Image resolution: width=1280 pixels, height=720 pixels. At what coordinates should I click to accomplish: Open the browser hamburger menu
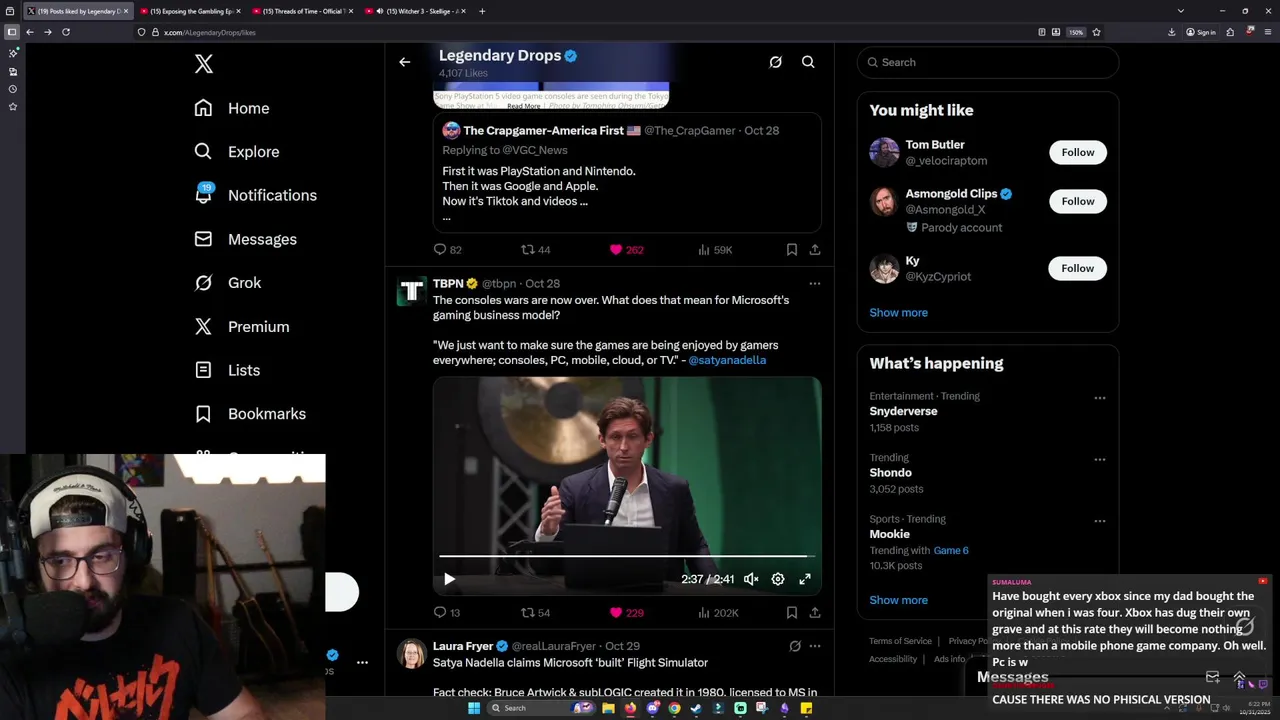(1268, 32)
